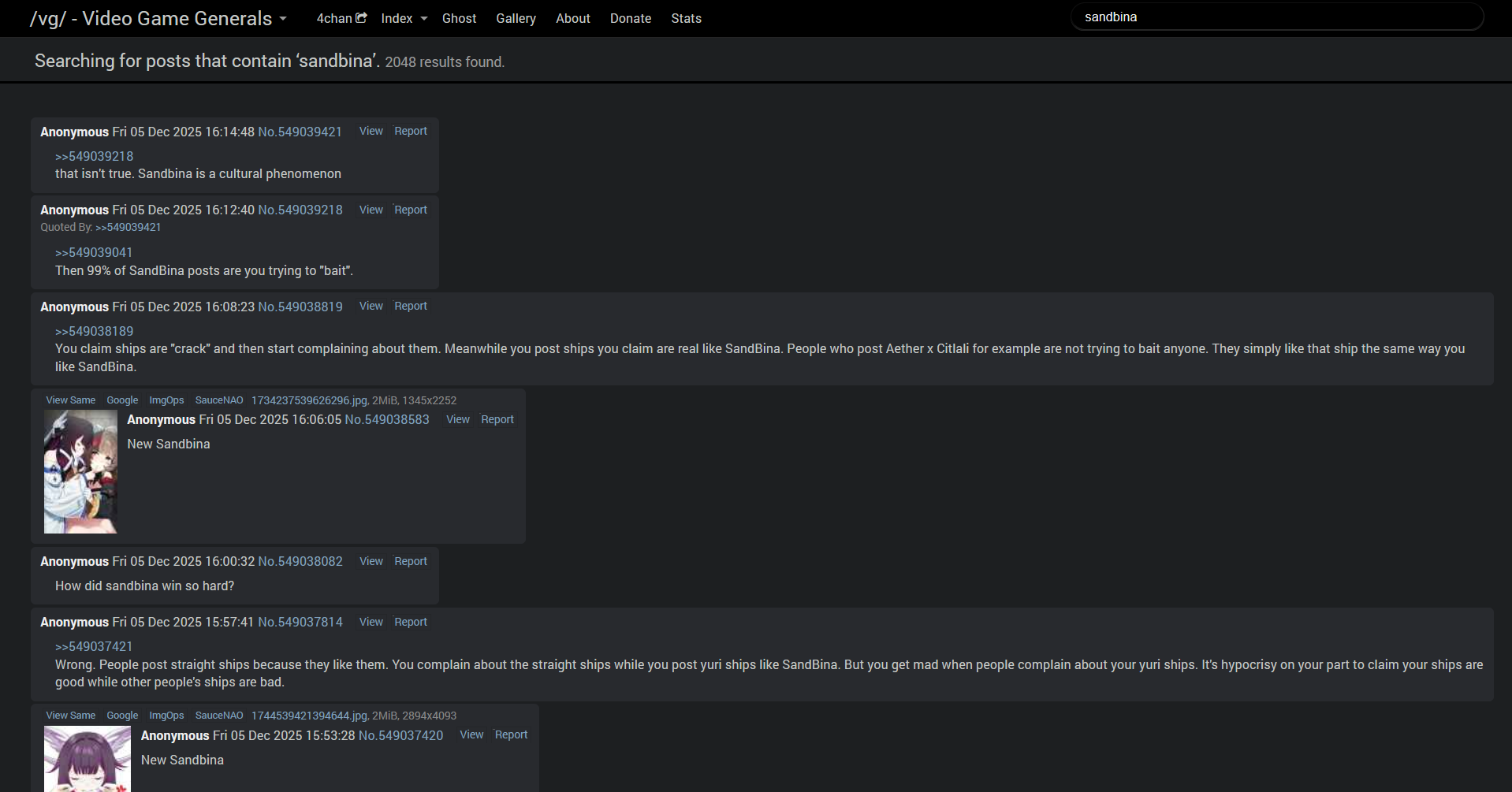Image resolution: width=1512 pixels, height=792 pixels.
Task: View post No.549038082
Action: point(371,561)
